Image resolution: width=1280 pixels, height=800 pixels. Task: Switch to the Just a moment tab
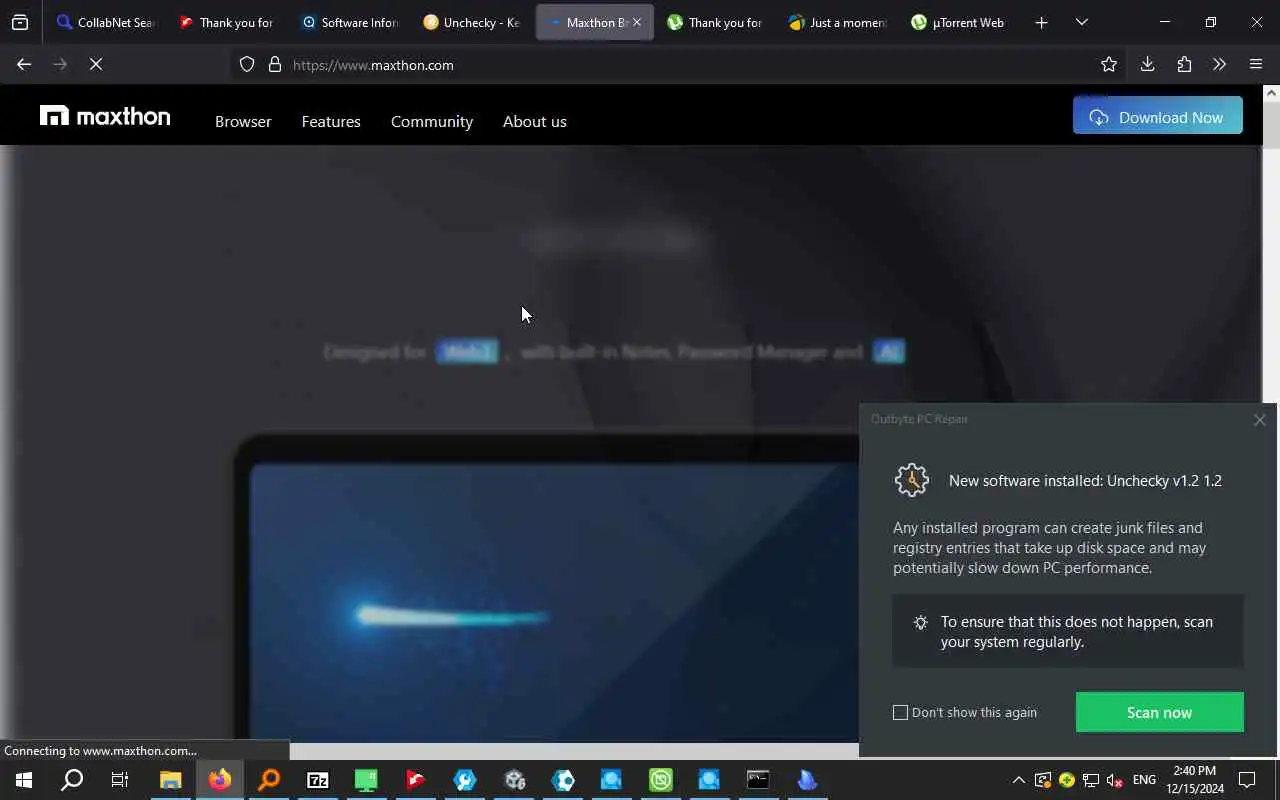point(838,22)
